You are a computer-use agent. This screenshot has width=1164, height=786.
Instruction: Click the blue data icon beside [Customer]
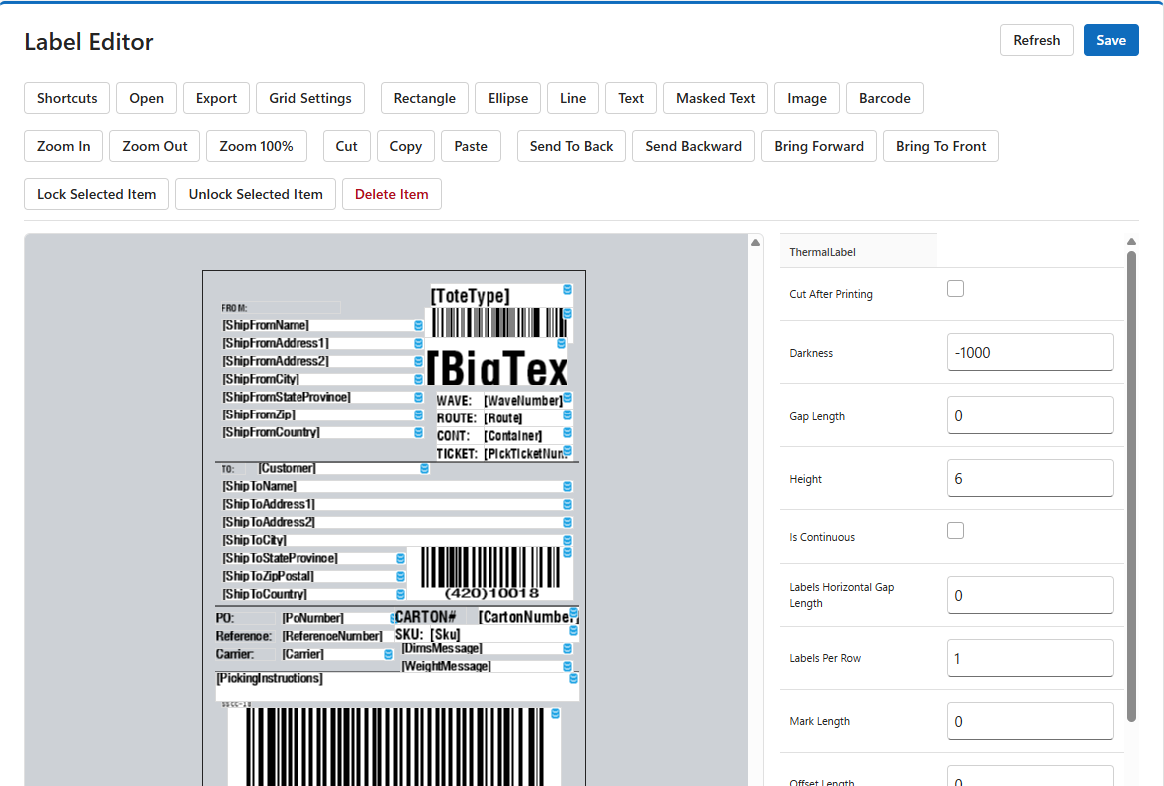(425, 469)
